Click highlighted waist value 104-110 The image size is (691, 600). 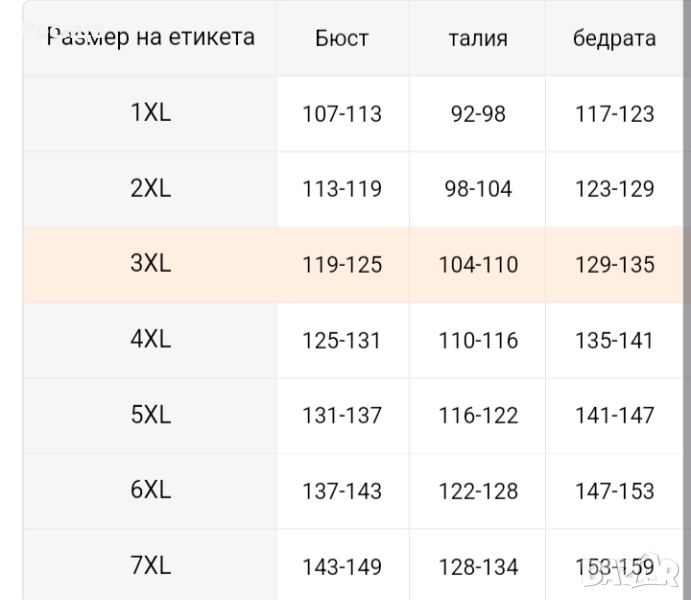pyautogui.click(x=478, y=265)
